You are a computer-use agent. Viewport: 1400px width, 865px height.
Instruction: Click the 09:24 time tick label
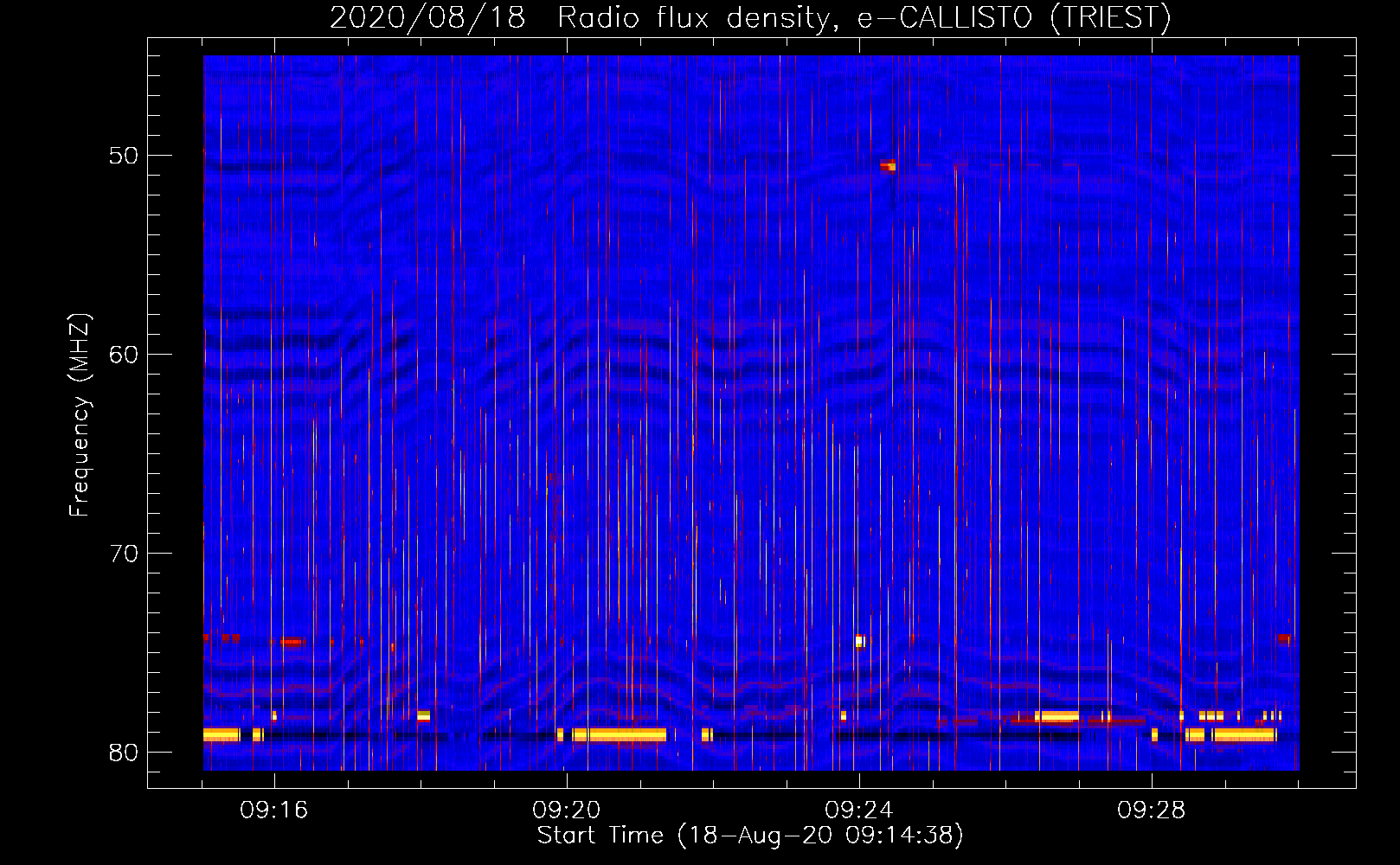(x=859, y=811)
